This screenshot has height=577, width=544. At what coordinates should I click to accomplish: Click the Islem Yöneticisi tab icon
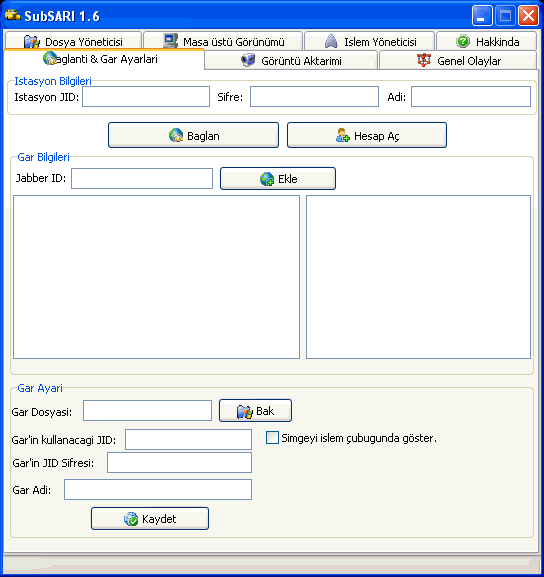point(331,41)
